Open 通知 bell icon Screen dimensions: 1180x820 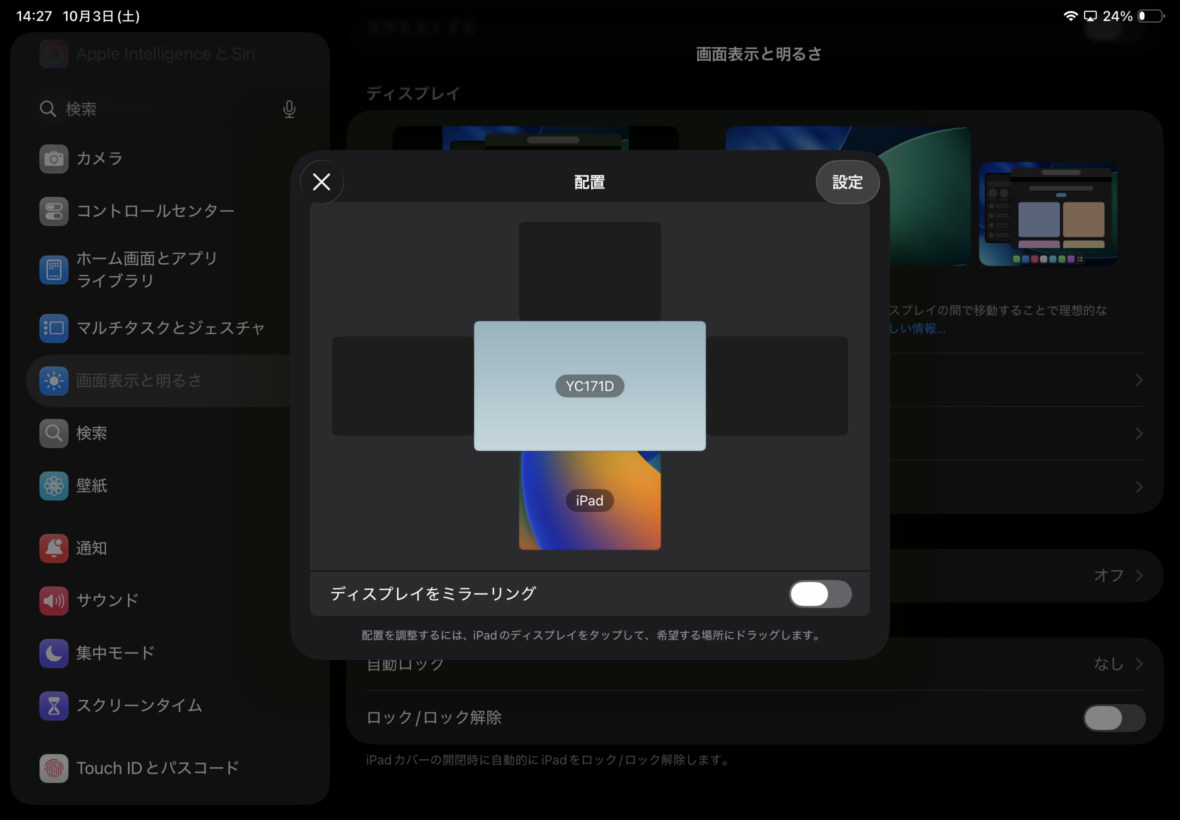53,548
